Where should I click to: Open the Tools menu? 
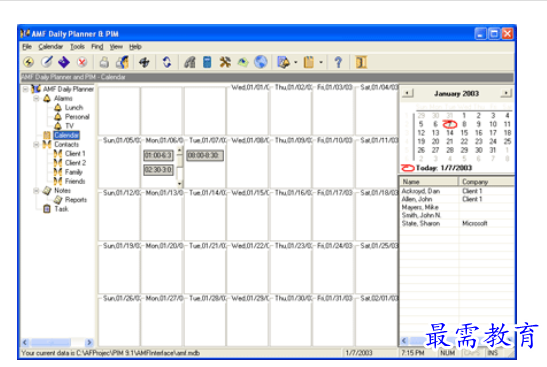[x=77, y=46]
